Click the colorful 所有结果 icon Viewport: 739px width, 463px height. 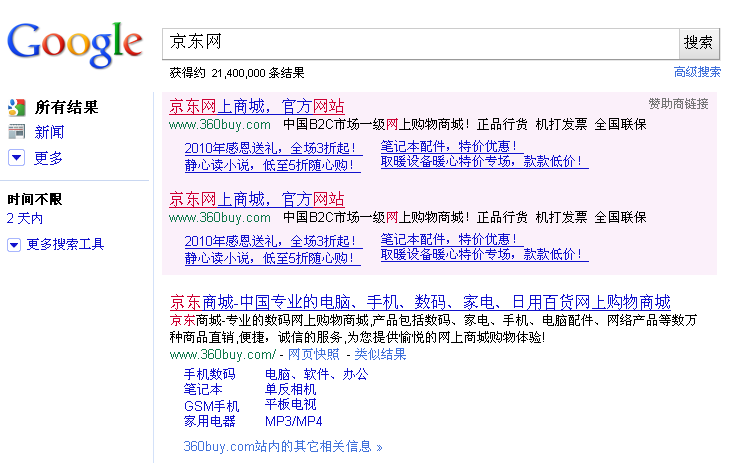pos(16,107)
